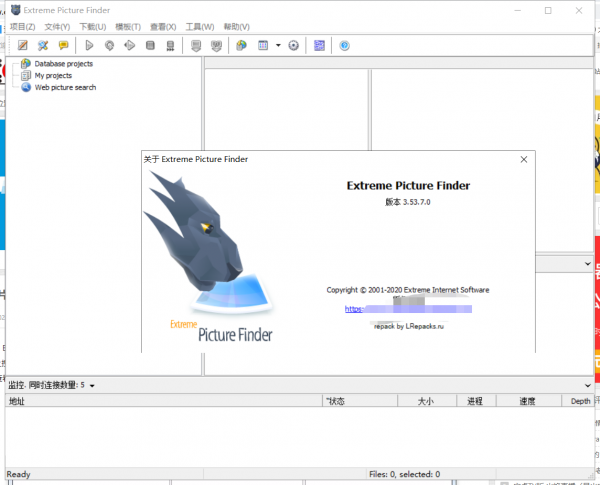Select My projects in the tree
The image size is (600, 485).
click(x=53, y=75)
